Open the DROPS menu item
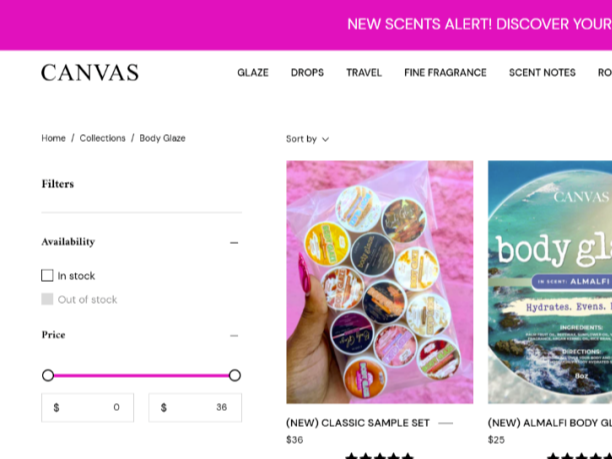Image resolution: width=612 pixels, height=459 pixels. pos(307,73)
